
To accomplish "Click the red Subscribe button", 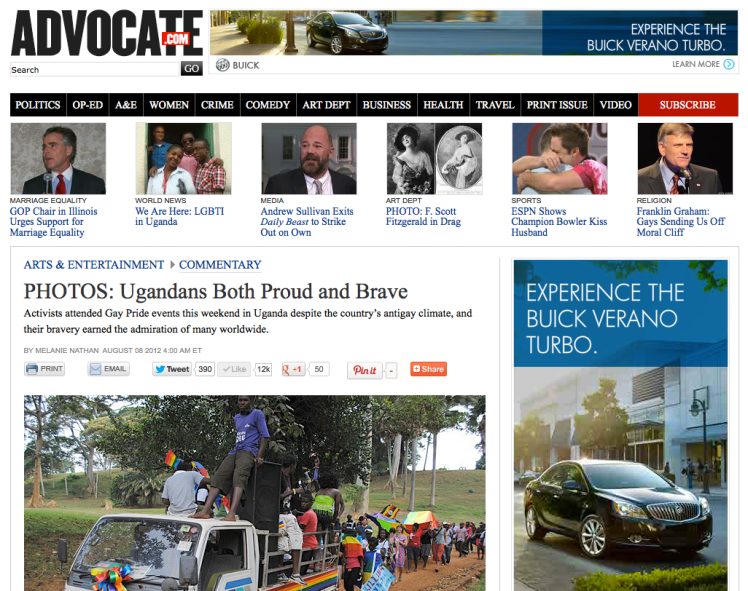I will (688, 105).
